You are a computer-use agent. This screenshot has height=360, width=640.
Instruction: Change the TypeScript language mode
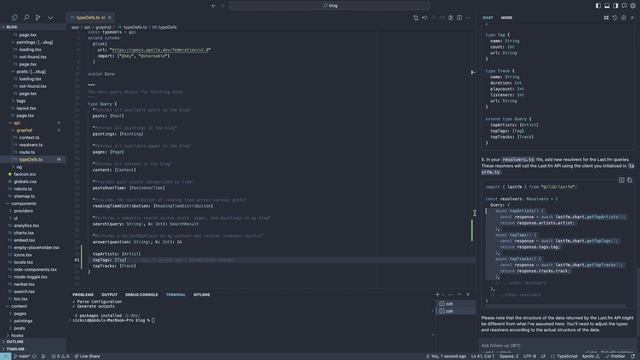tap(567, 356)
